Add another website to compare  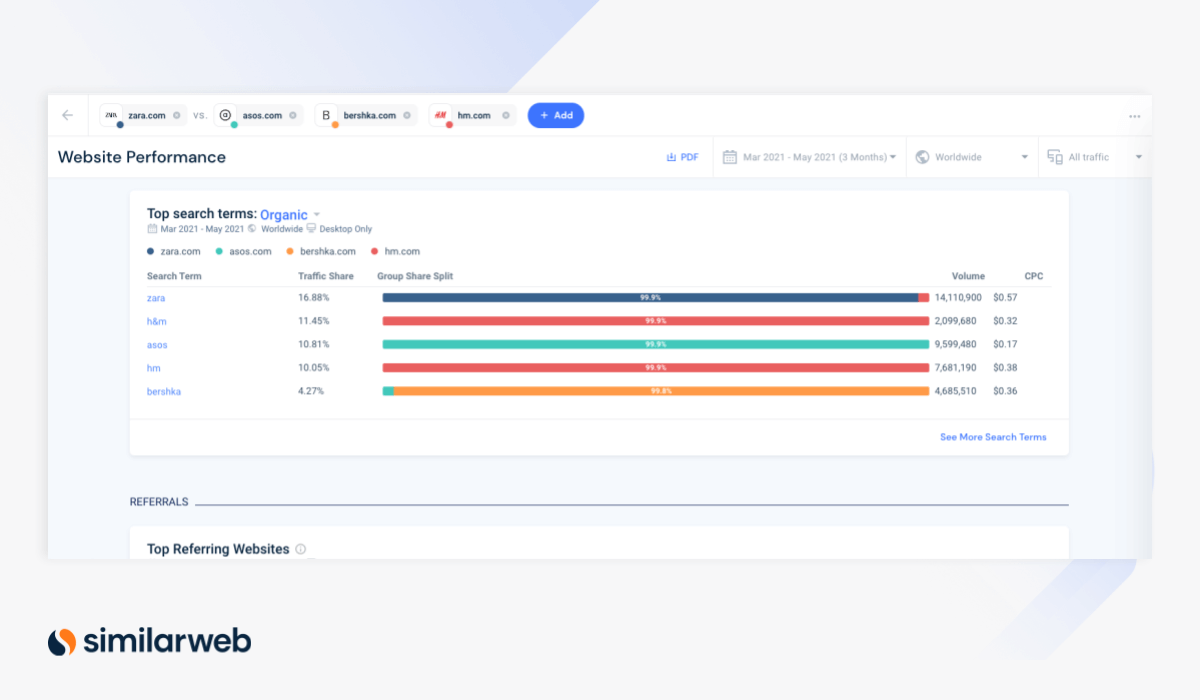point(556,115)
